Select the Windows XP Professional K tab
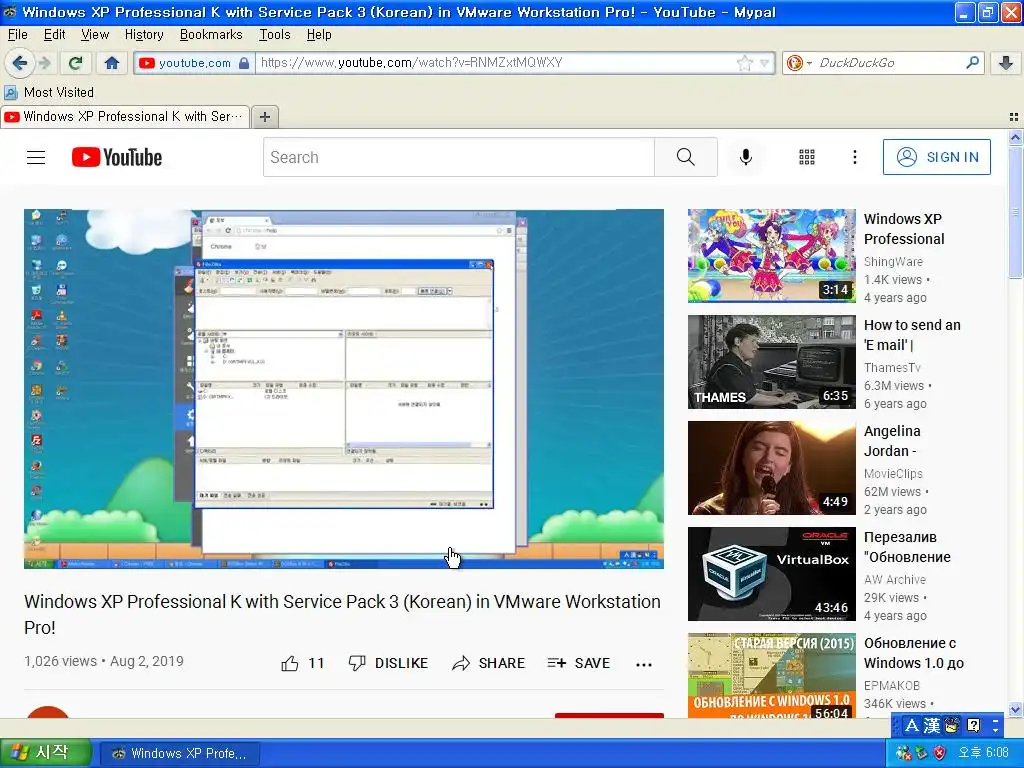 click(125, 116)
